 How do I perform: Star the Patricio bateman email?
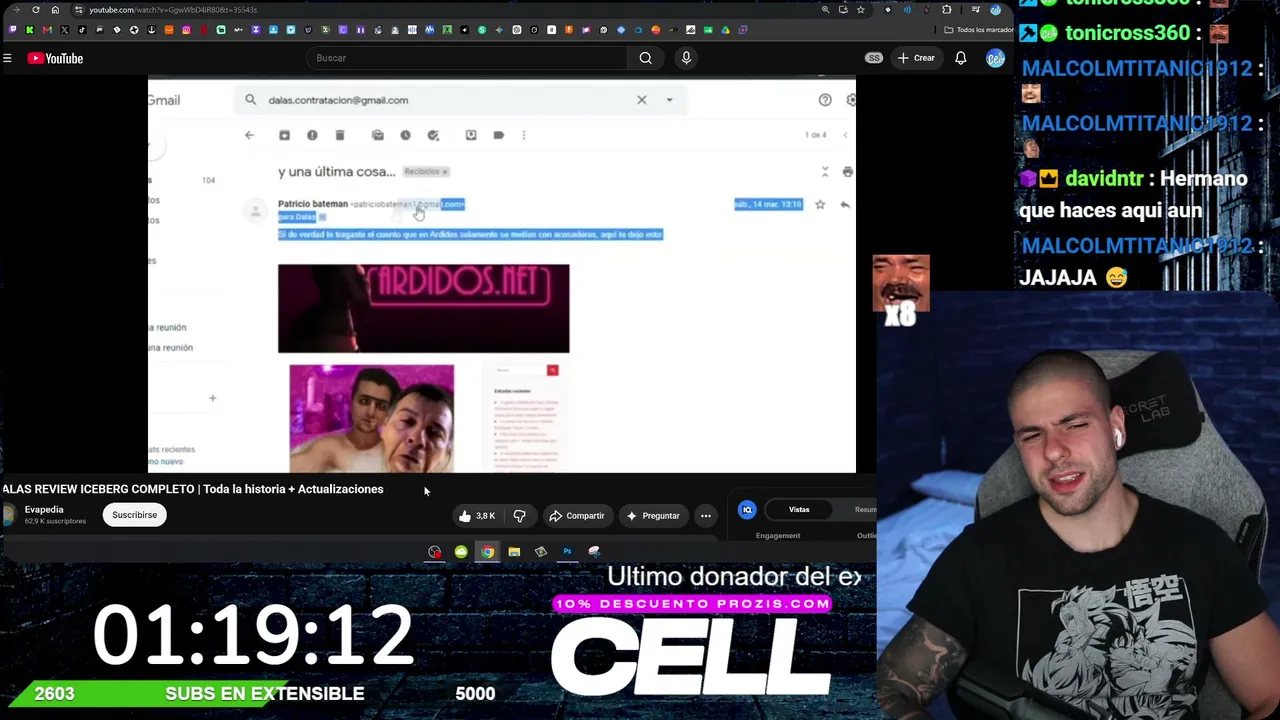[820, 204]
